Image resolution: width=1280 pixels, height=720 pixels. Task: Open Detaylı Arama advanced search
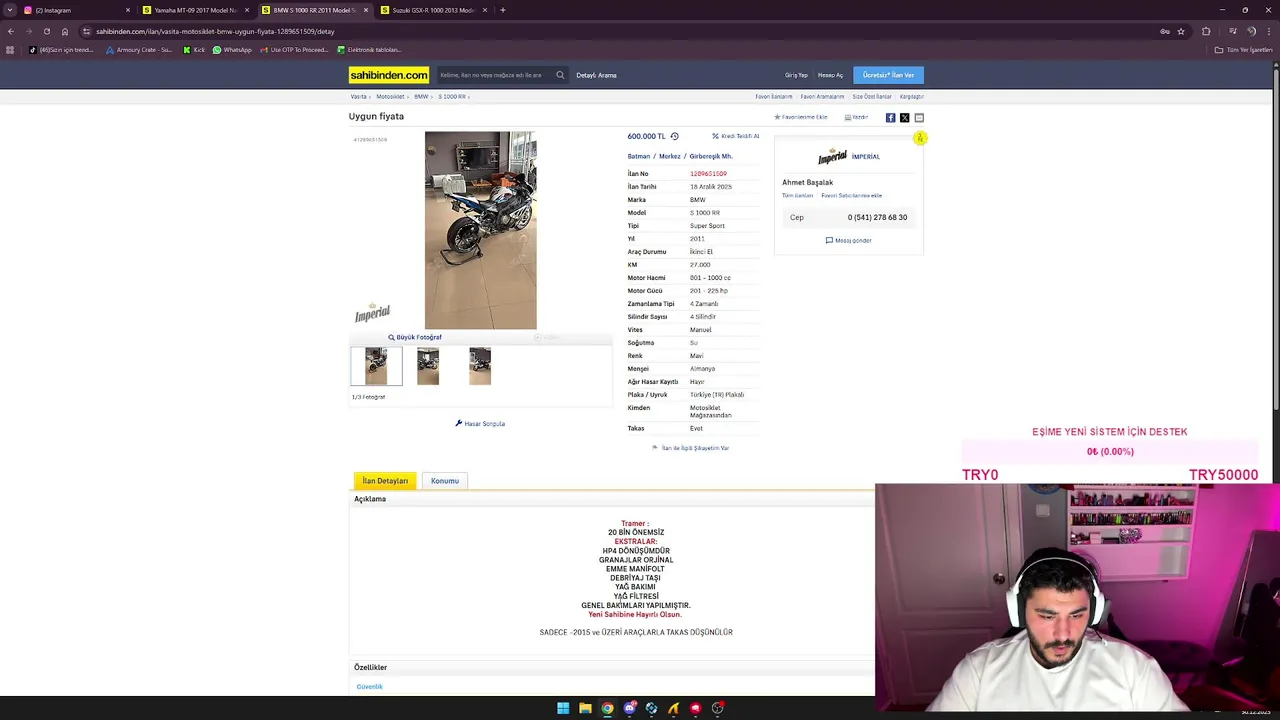pos(596,75)
